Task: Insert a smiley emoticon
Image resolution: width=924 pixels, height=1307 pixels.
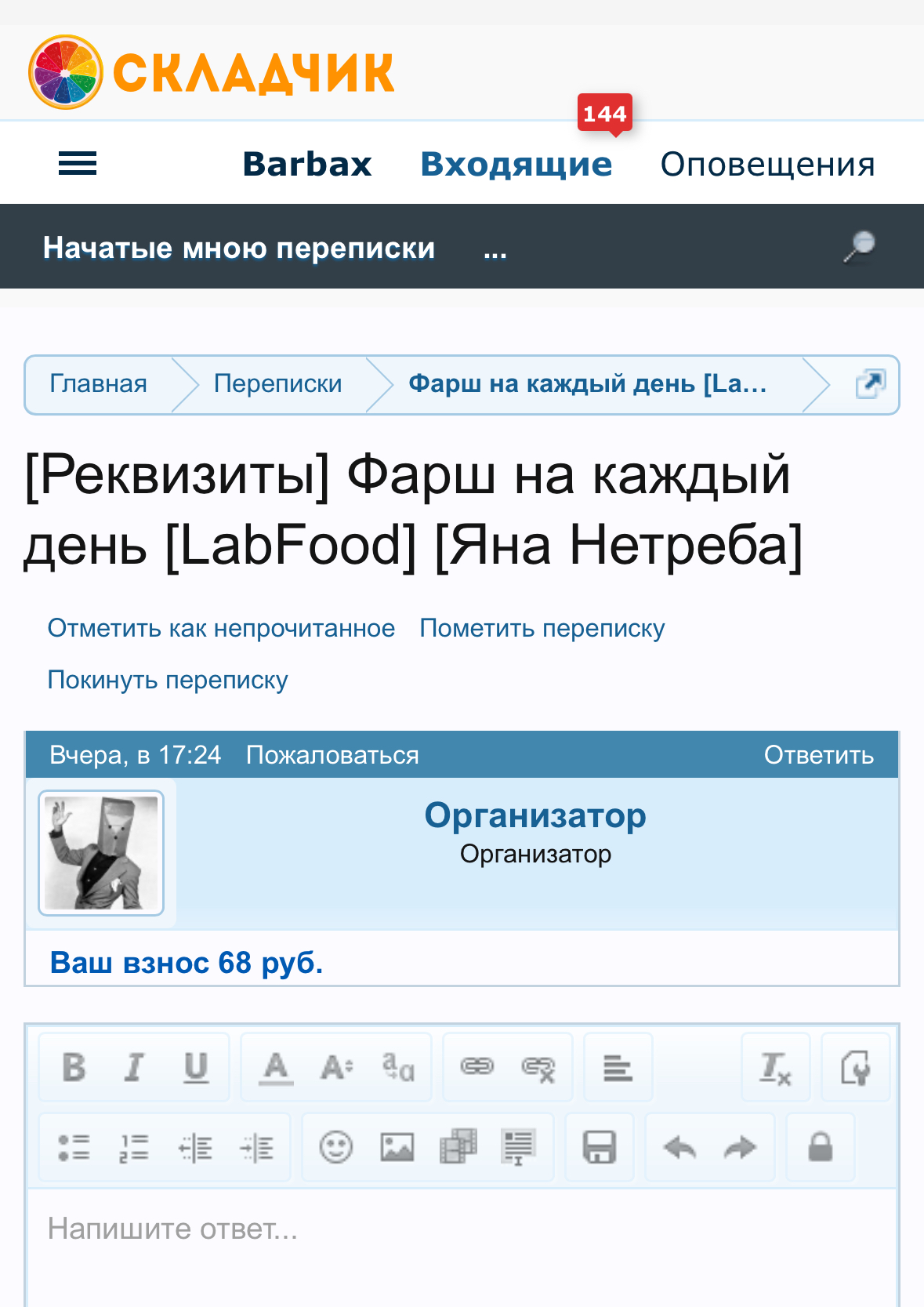Action: coord(336,1148)
